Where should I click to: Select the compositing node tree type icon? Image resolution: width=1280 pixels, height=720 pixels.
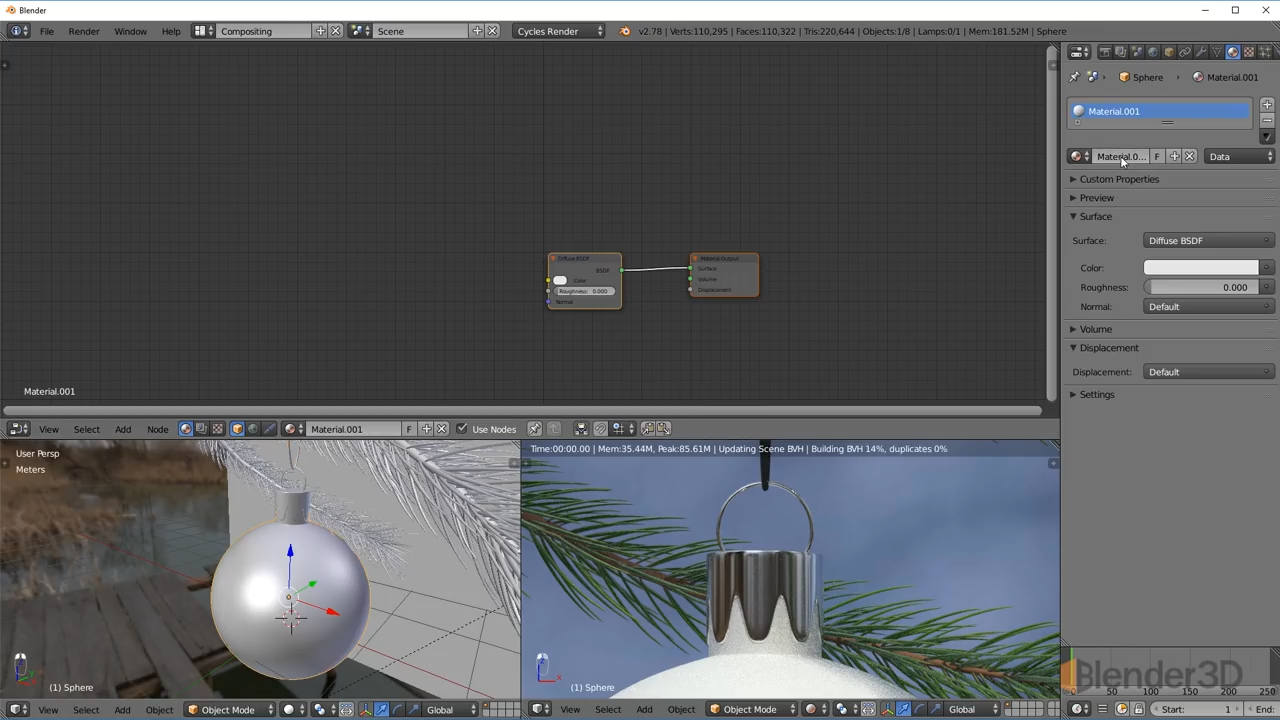(x=201, y=429)
